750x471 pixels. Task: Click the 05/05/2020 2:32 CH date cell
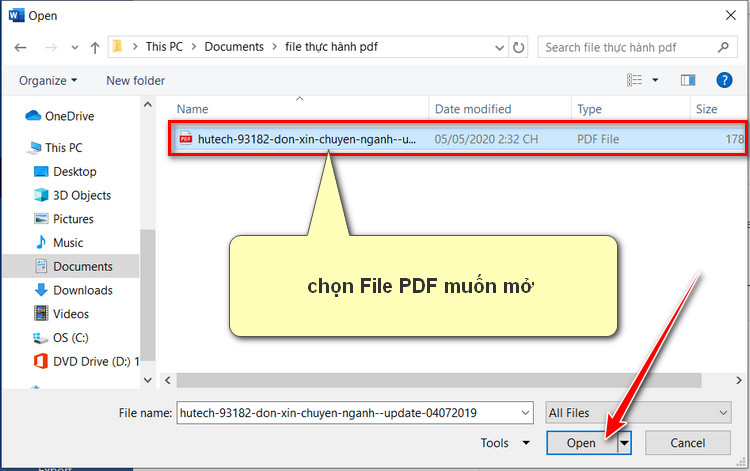point(486,139)
